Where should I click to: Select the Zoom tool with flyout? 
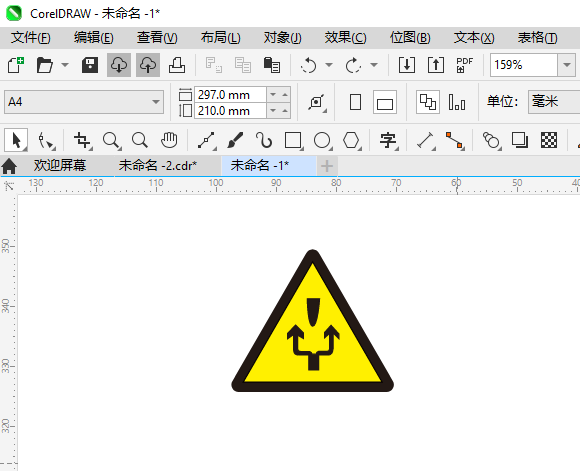point(112,141)
